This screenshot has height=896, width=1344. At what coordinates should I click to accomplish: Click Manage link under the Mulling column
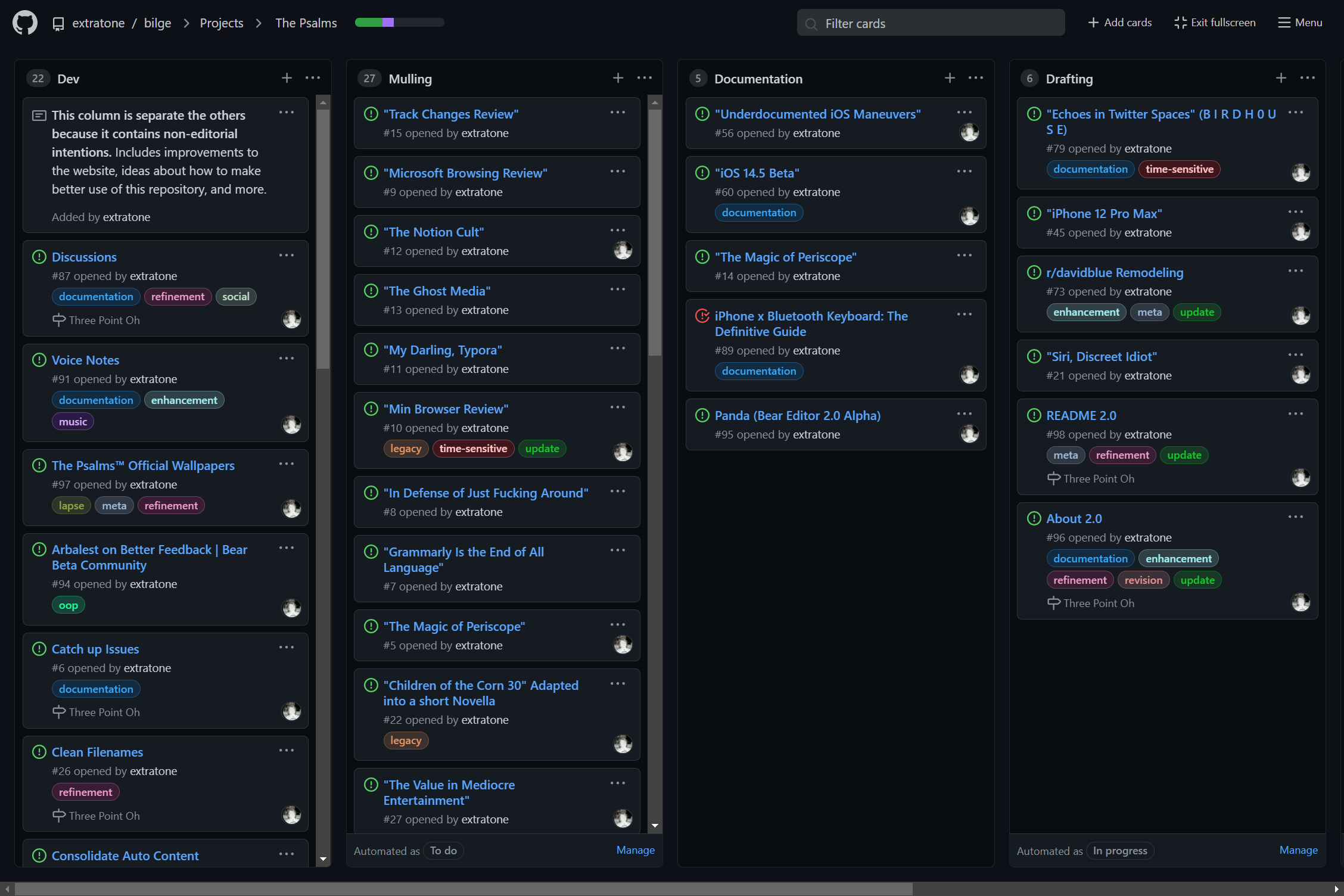tap(635, 850)
